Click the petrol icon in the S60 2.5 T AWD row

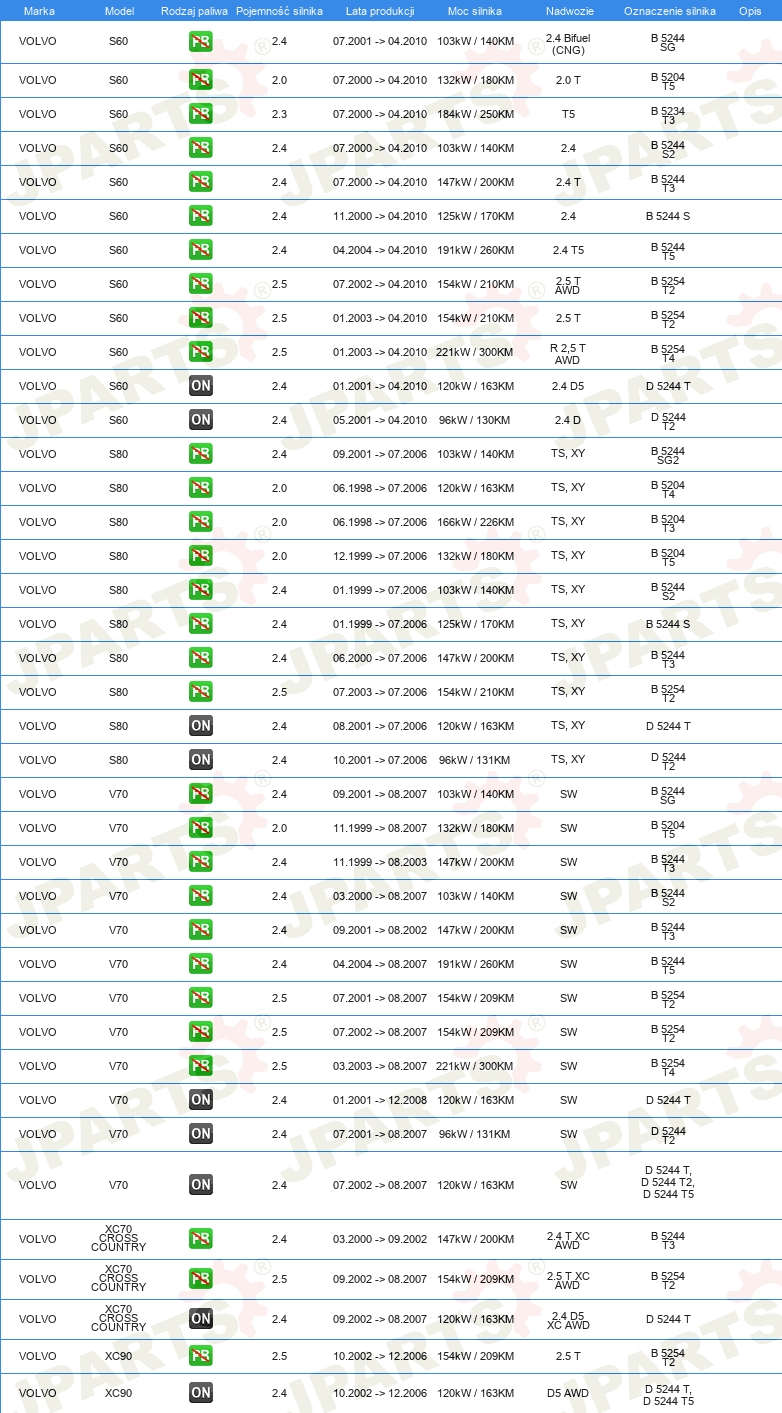click(201, 284)
